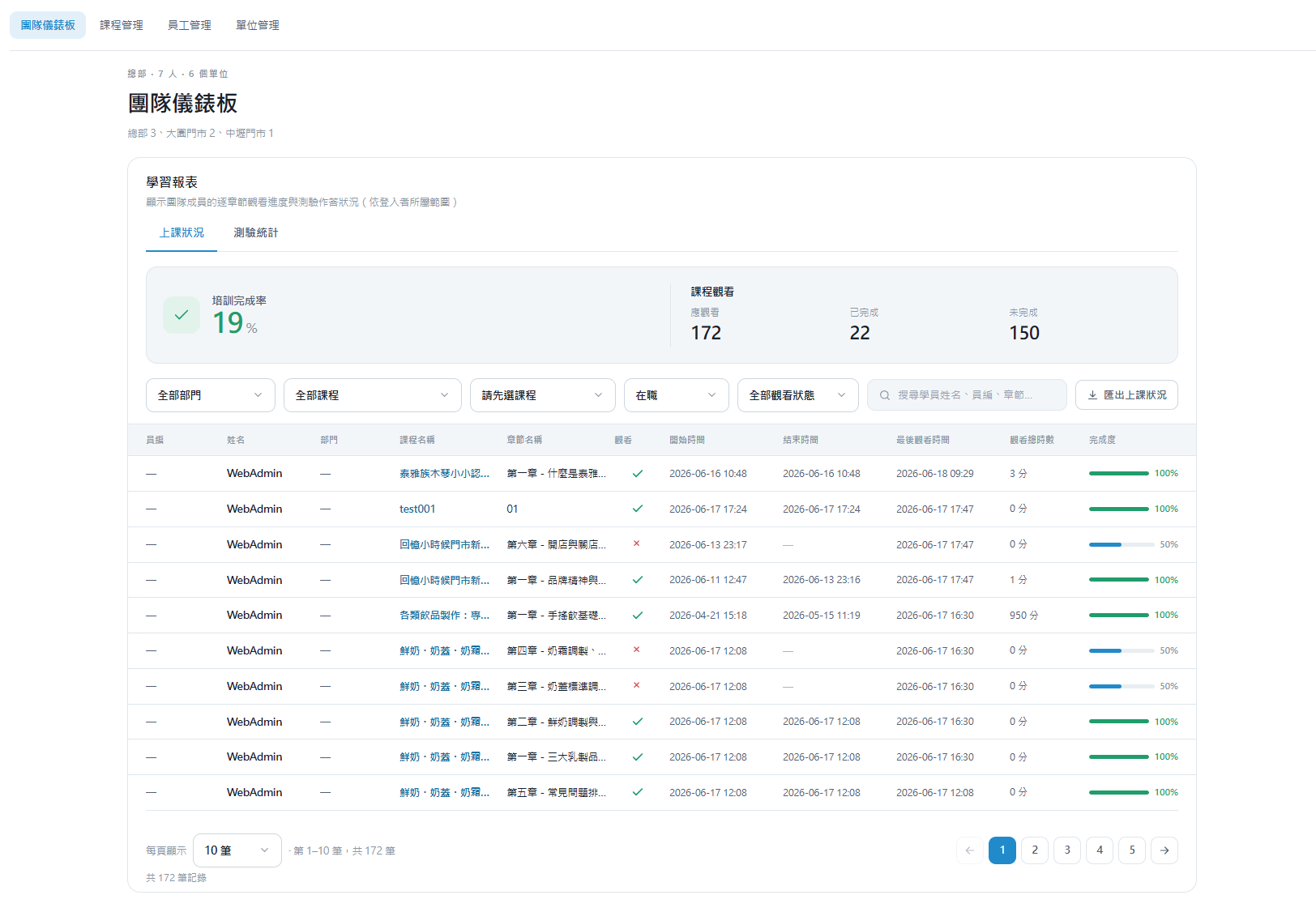
Task: Click the 課程名稱 column header
Action: click(x=417, y=440)
